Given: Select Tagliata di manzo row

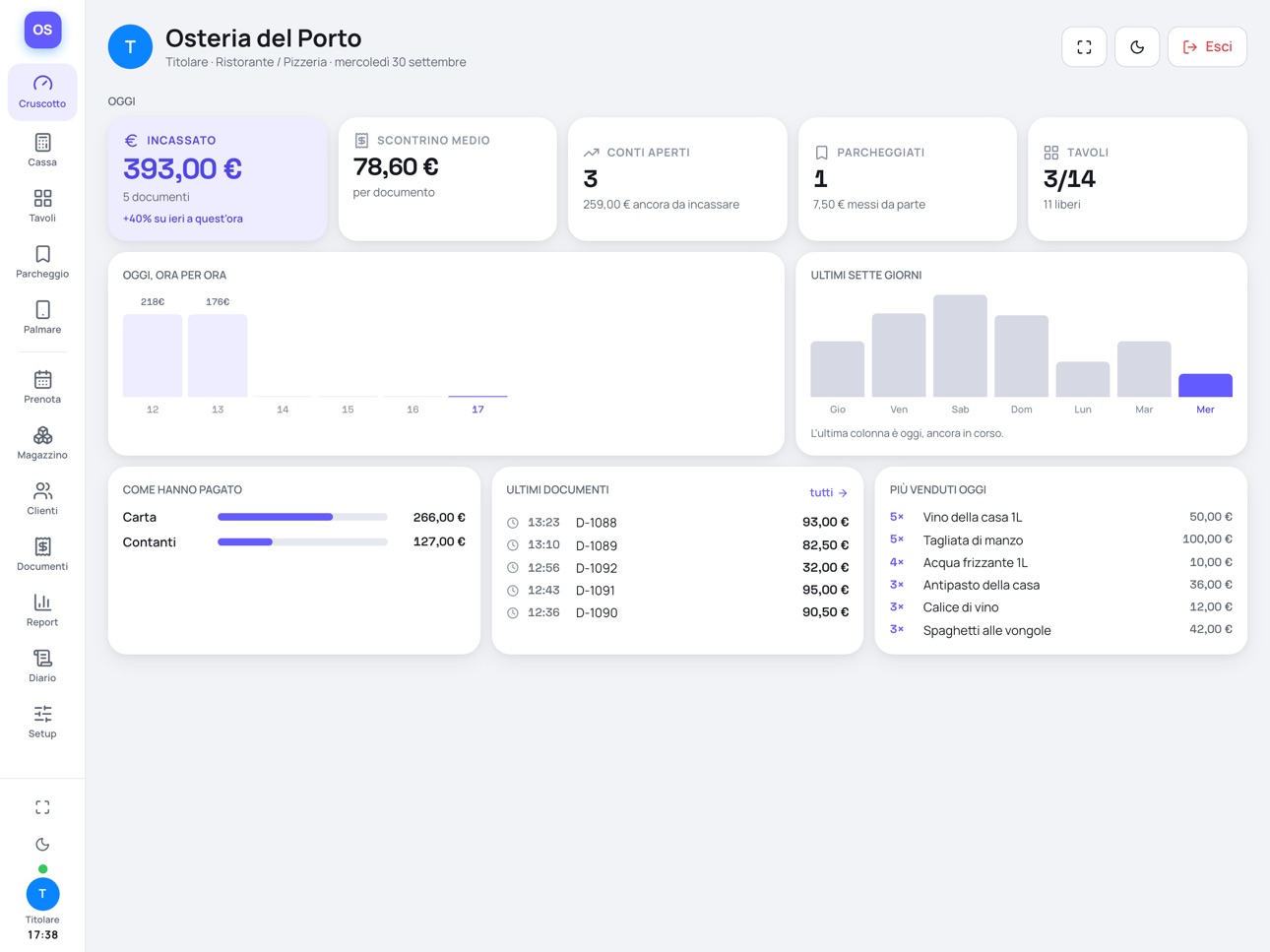Looking at the screenshot, I should click(x=1060, y=539).
